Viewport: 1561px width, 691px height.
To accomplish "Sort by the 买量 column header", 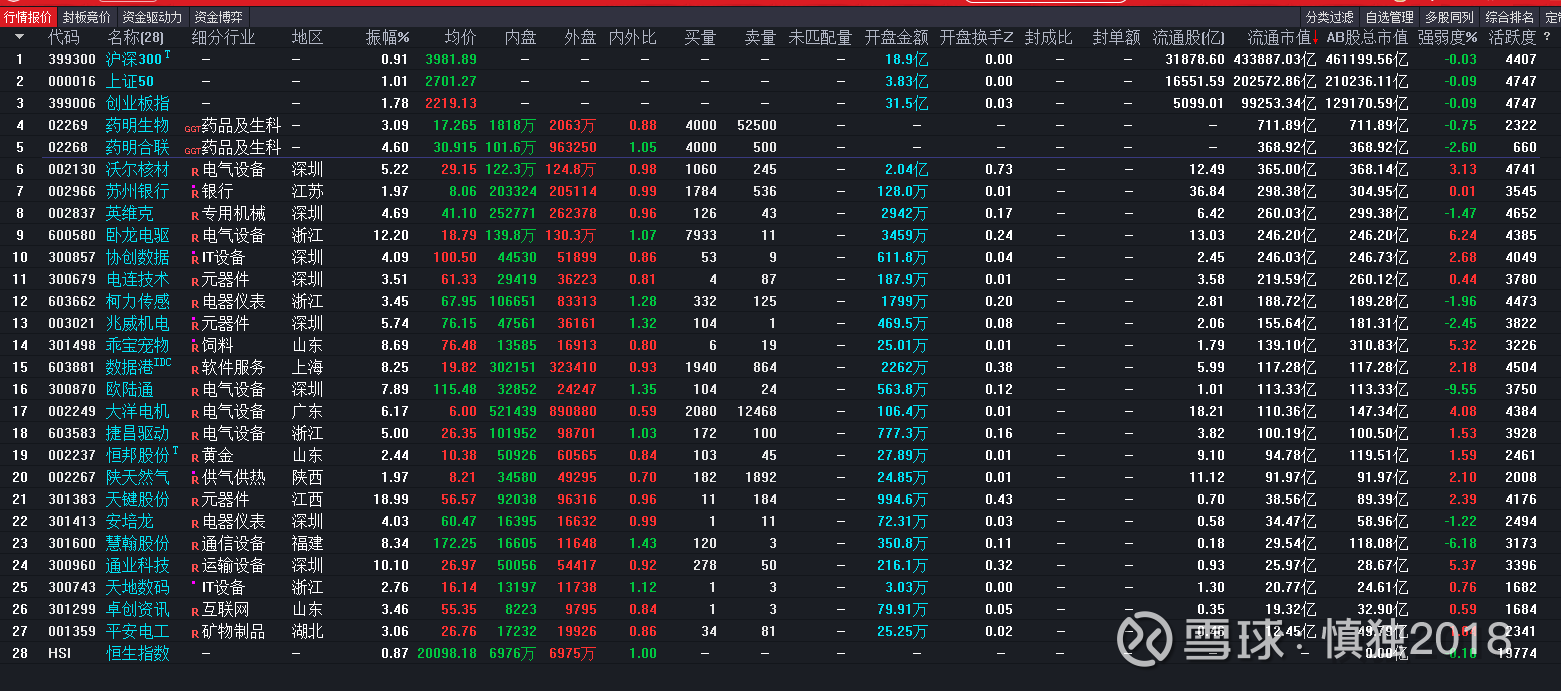I will coord(700,37).
